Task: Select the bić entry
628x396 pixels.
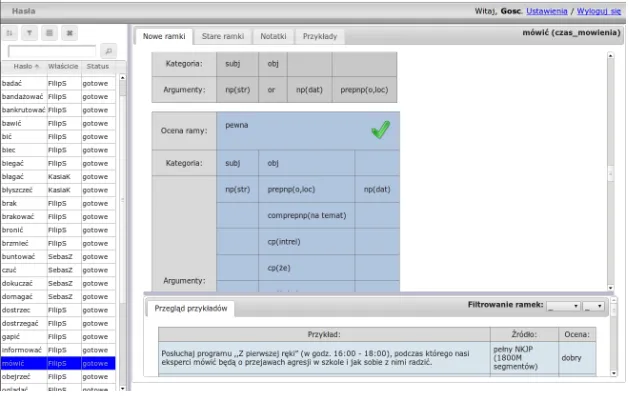Action: [x=58, y=137]
